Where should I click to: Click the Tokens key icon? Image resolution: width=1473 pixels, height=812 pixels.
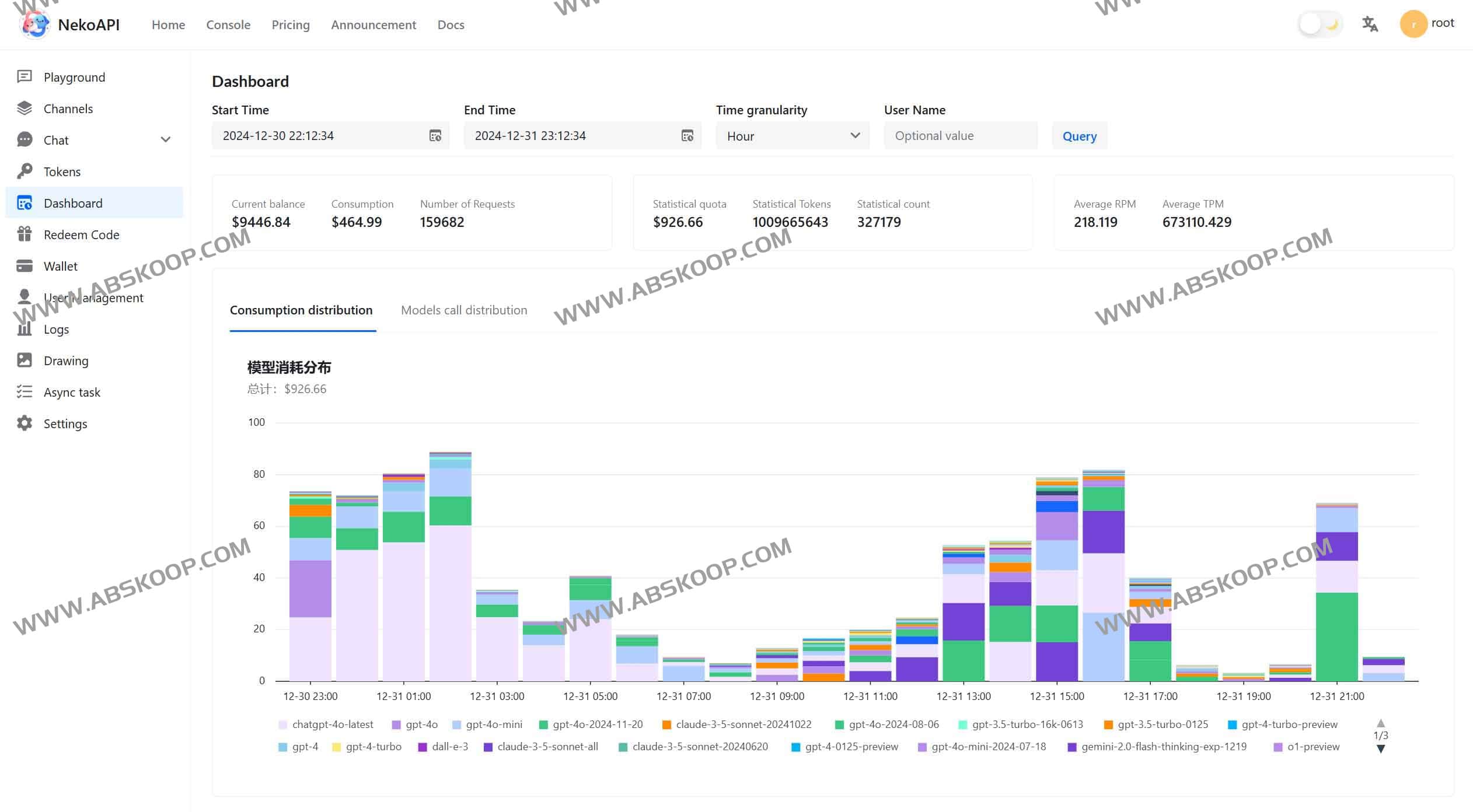(24, 171)
